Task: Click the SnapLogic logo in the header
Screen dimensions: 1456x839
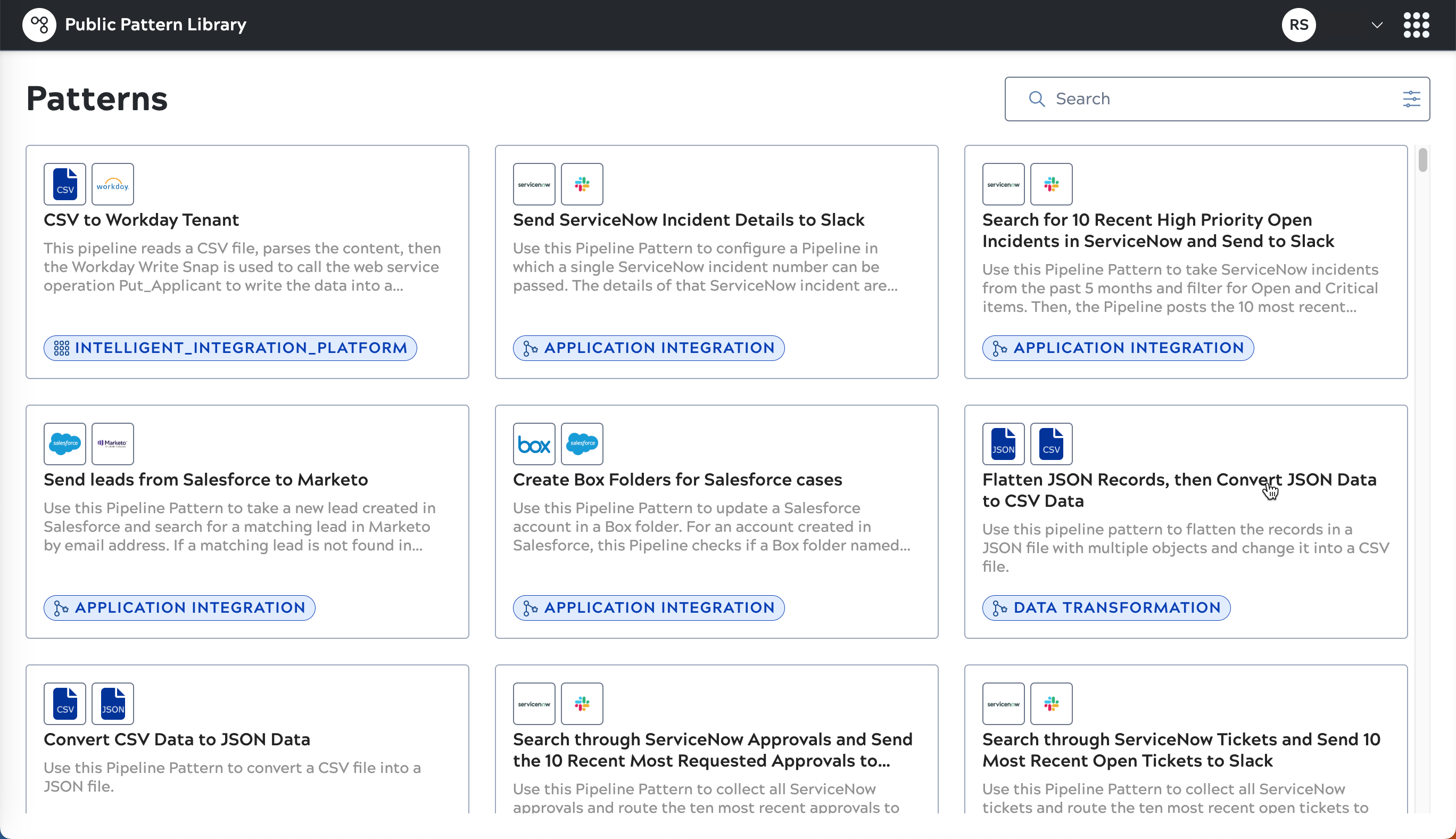Action: 39,24
